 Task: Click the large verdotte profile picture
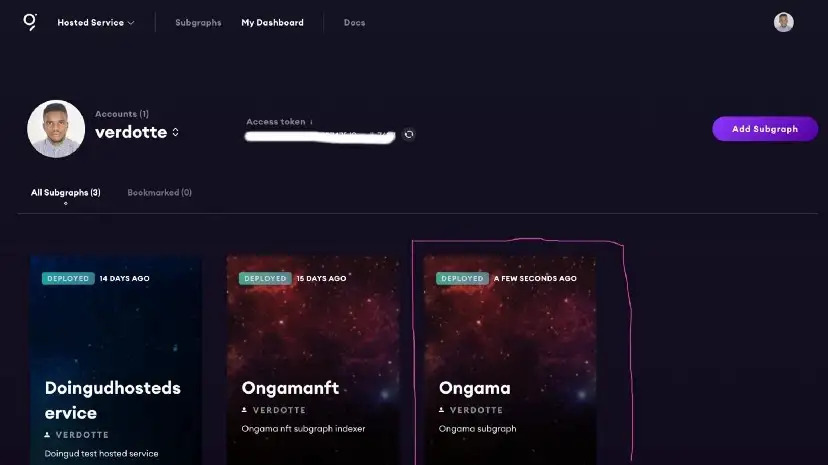tap(56, 129)
